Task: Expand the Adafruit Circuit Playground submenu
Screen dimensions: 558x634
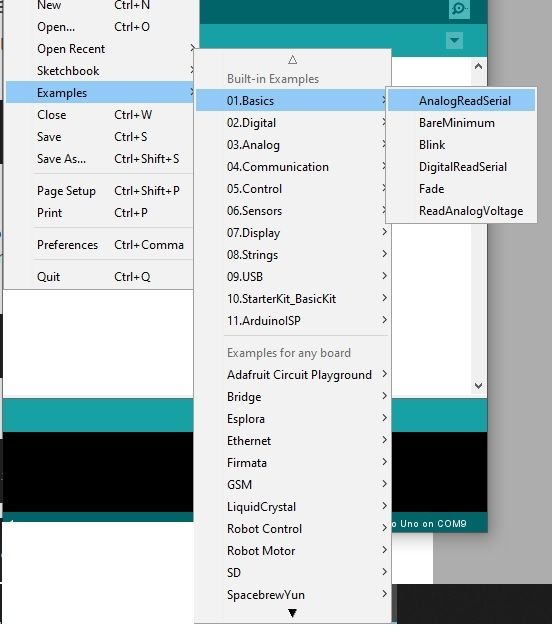Action: click(293, 375)
